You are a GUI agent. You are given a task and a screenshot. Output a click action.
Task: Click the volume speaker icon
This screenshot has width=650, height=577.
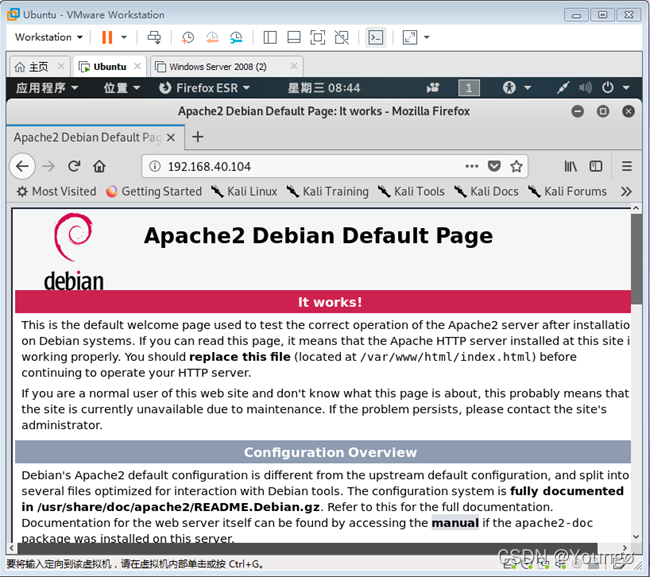point(585,88)
